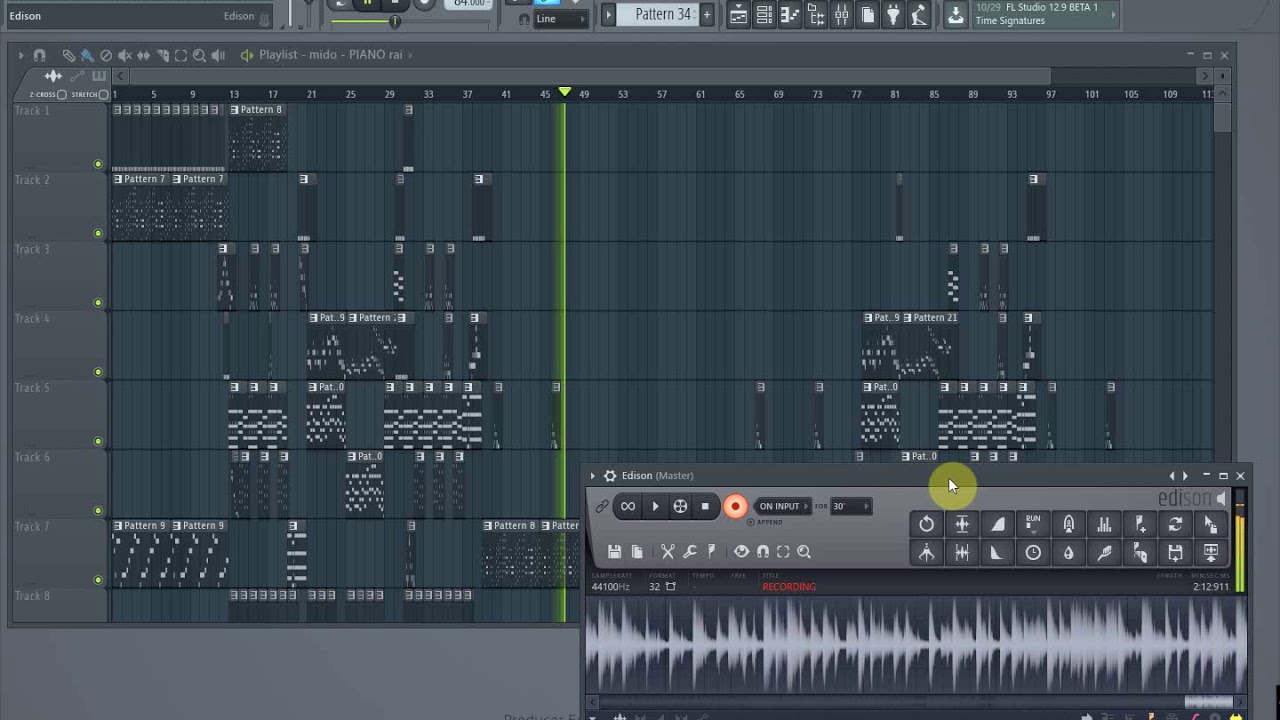Click the Edison record button

[735, 506]
